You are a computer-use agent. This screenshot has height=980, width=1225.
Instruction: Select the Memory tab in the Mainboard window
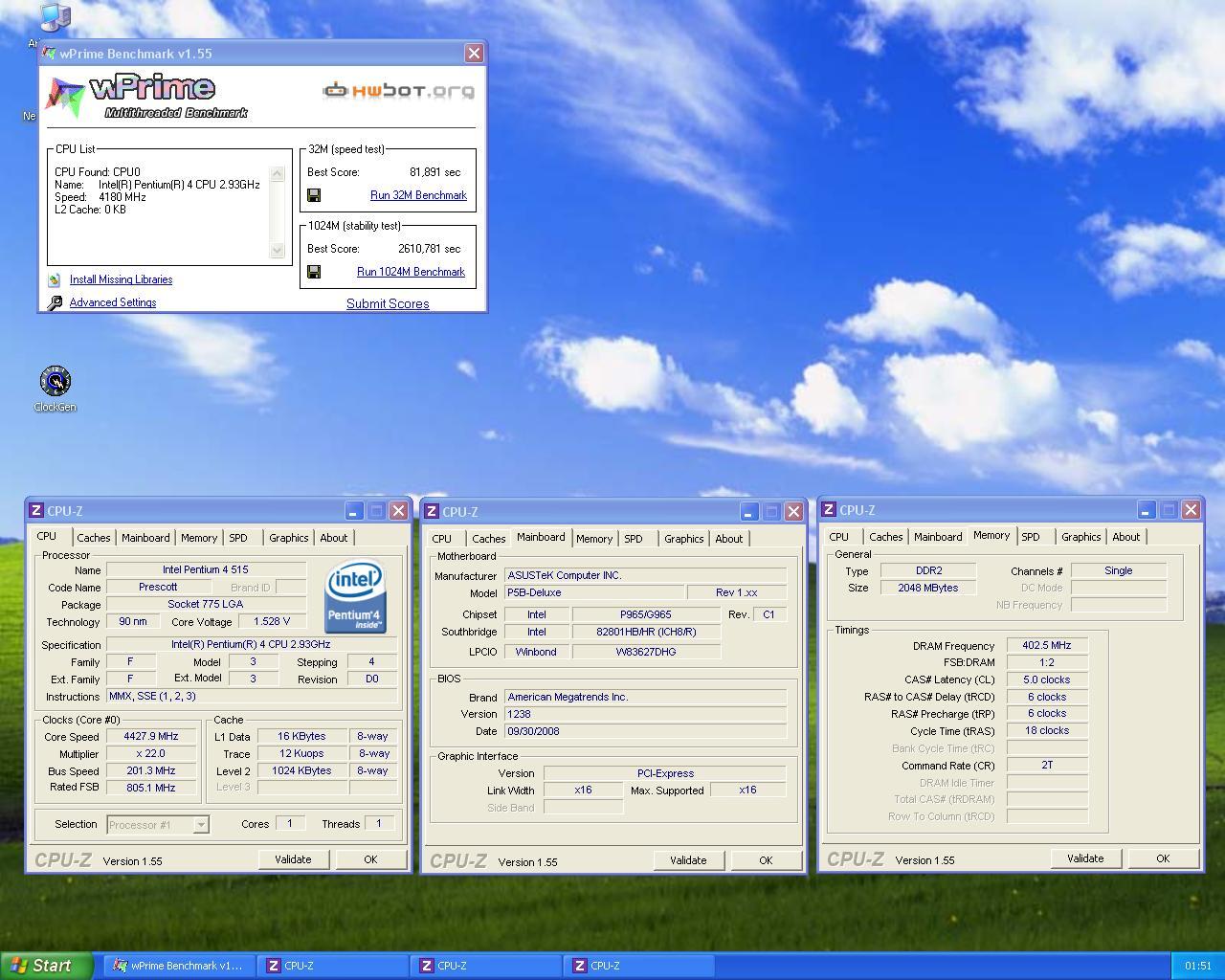pyautogui.click(x=594, y=539)
